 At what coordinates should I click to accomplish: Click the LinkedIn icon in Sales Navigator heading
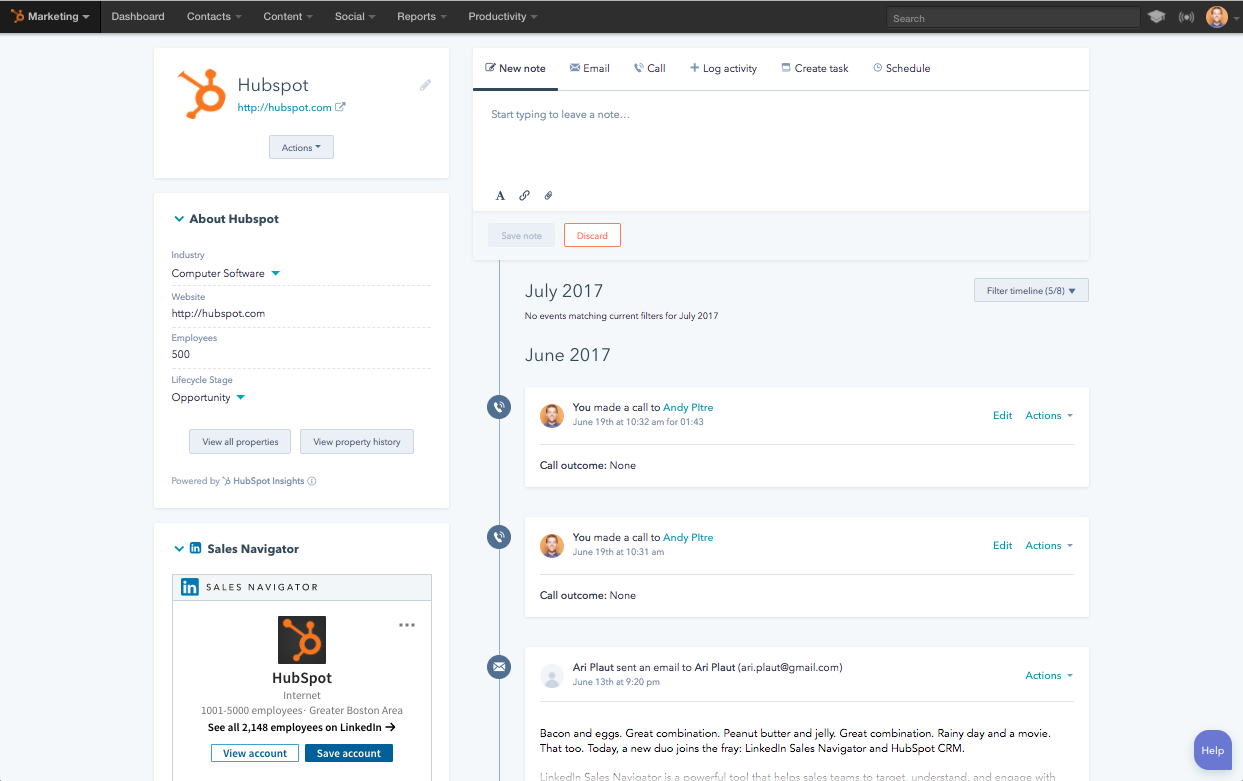pyautogui.click(x=195, y=548)
